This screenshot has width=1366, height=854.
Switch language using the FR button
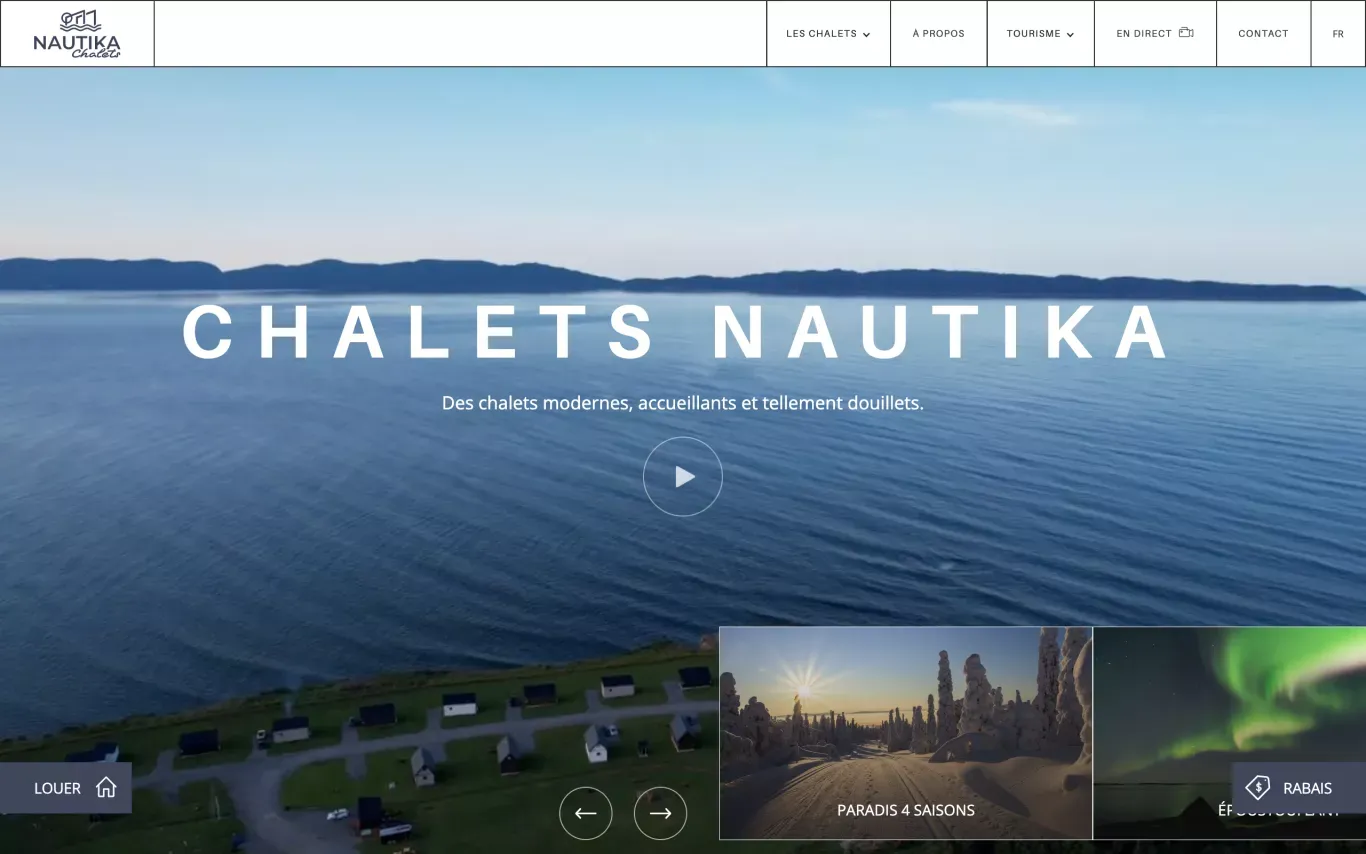coord(1338,34)
